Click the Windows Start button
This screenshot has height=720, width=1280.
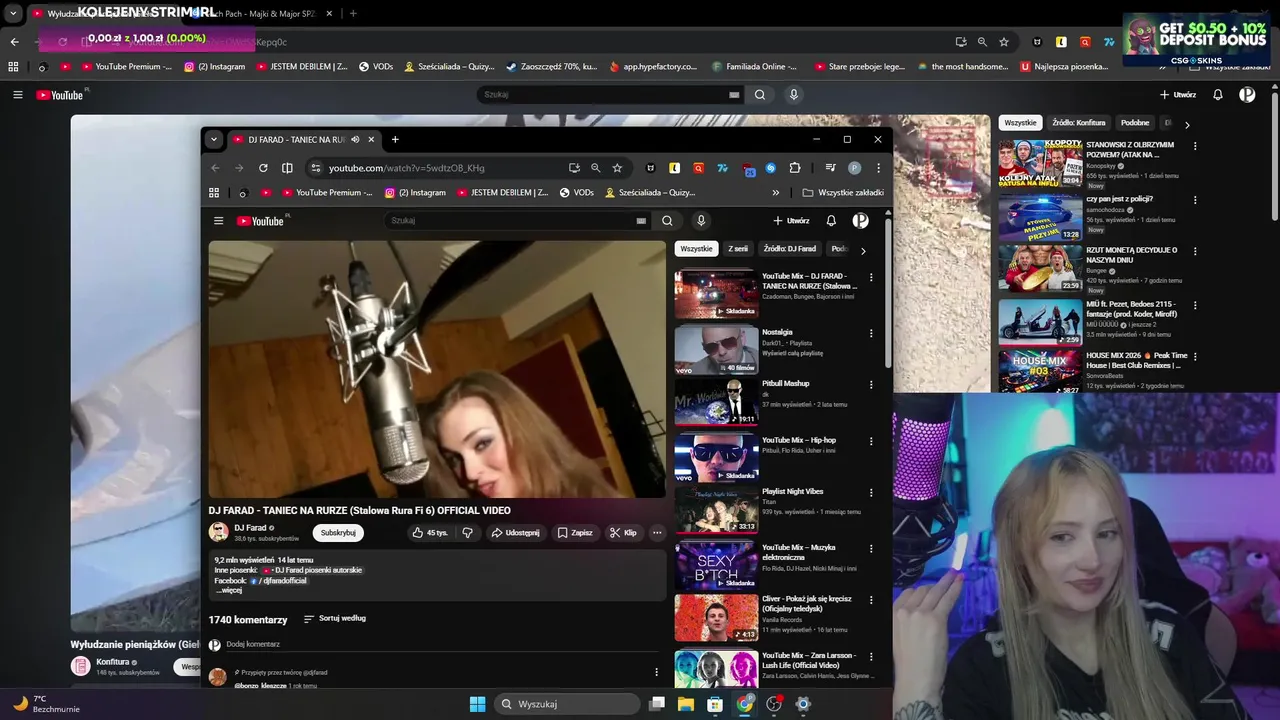click(x=477, y=704)
